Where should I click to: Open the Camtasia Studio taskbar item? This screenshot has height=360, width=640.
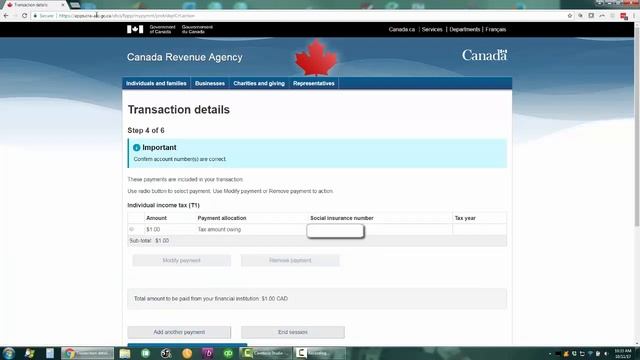click(265, 353)
